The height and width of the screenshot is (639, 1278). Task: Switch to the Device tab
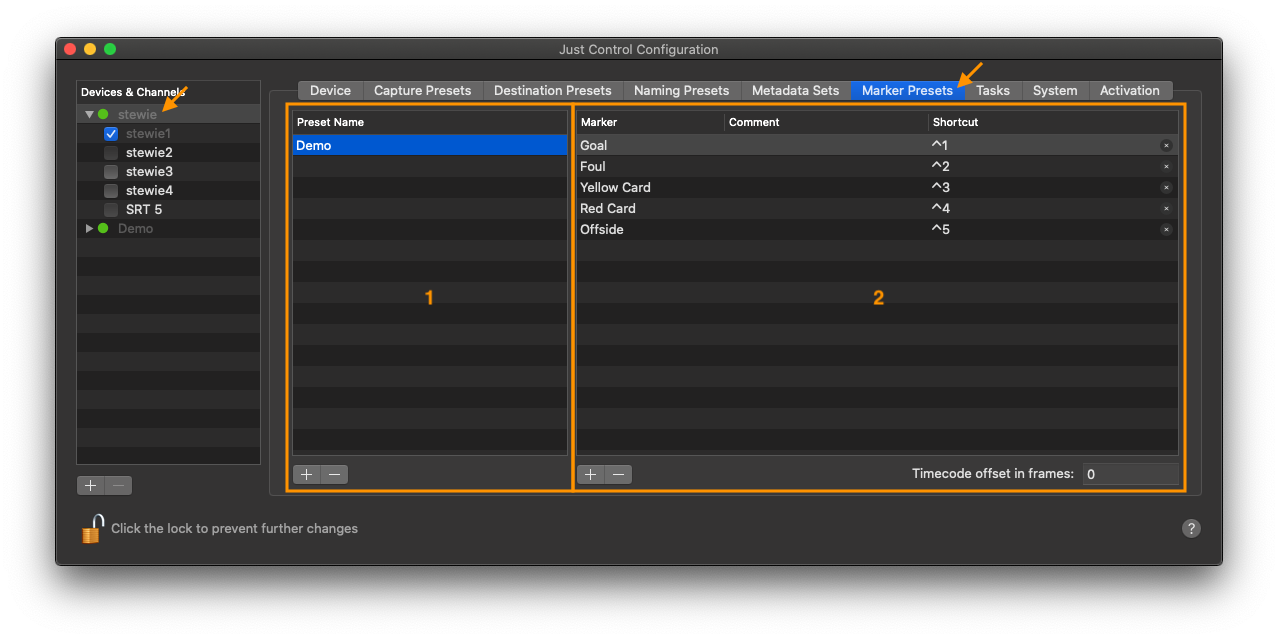(330, 90)
